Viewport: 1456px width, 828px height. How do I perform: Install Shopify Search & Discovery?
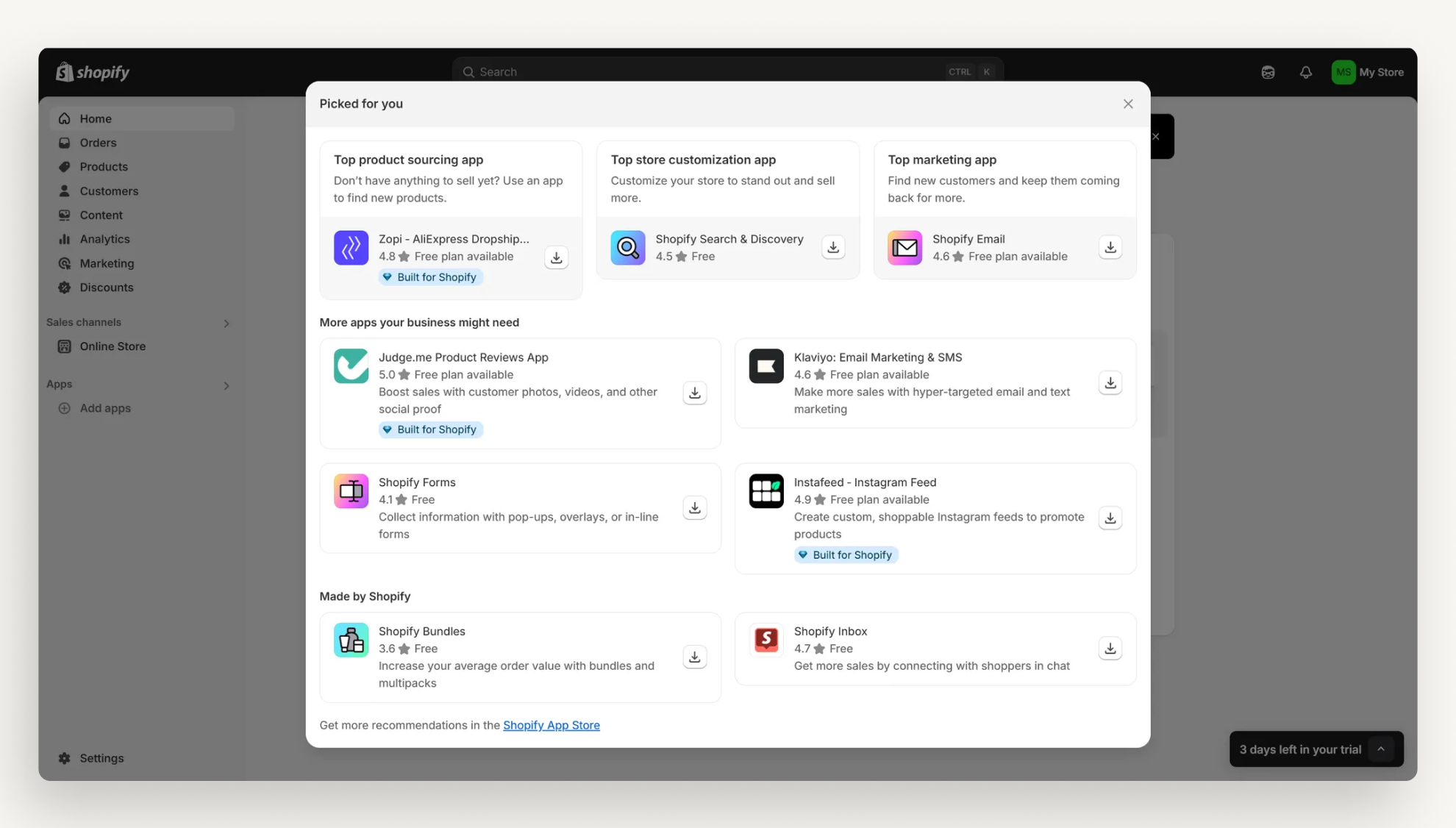point(832,248)
